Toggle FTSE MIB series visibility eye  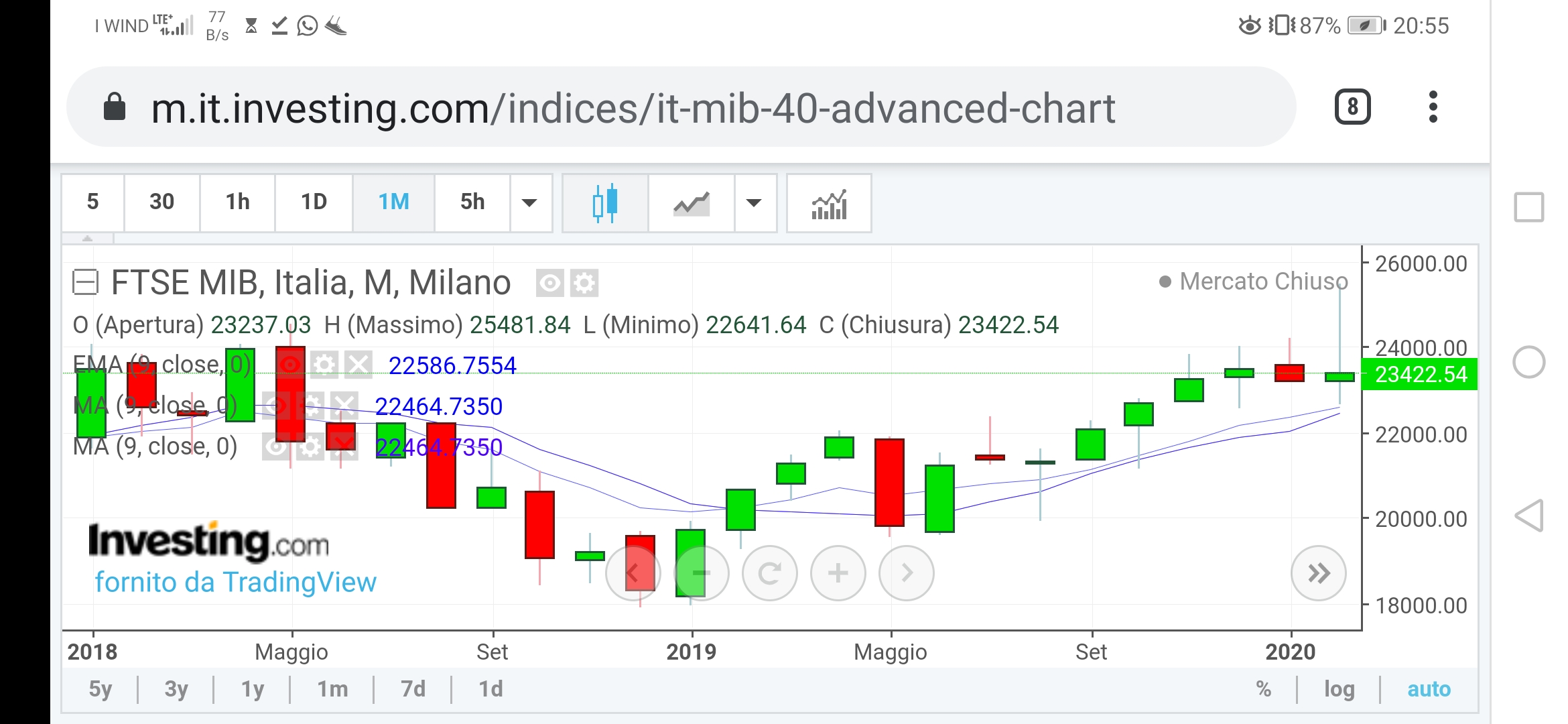point(550,284)
